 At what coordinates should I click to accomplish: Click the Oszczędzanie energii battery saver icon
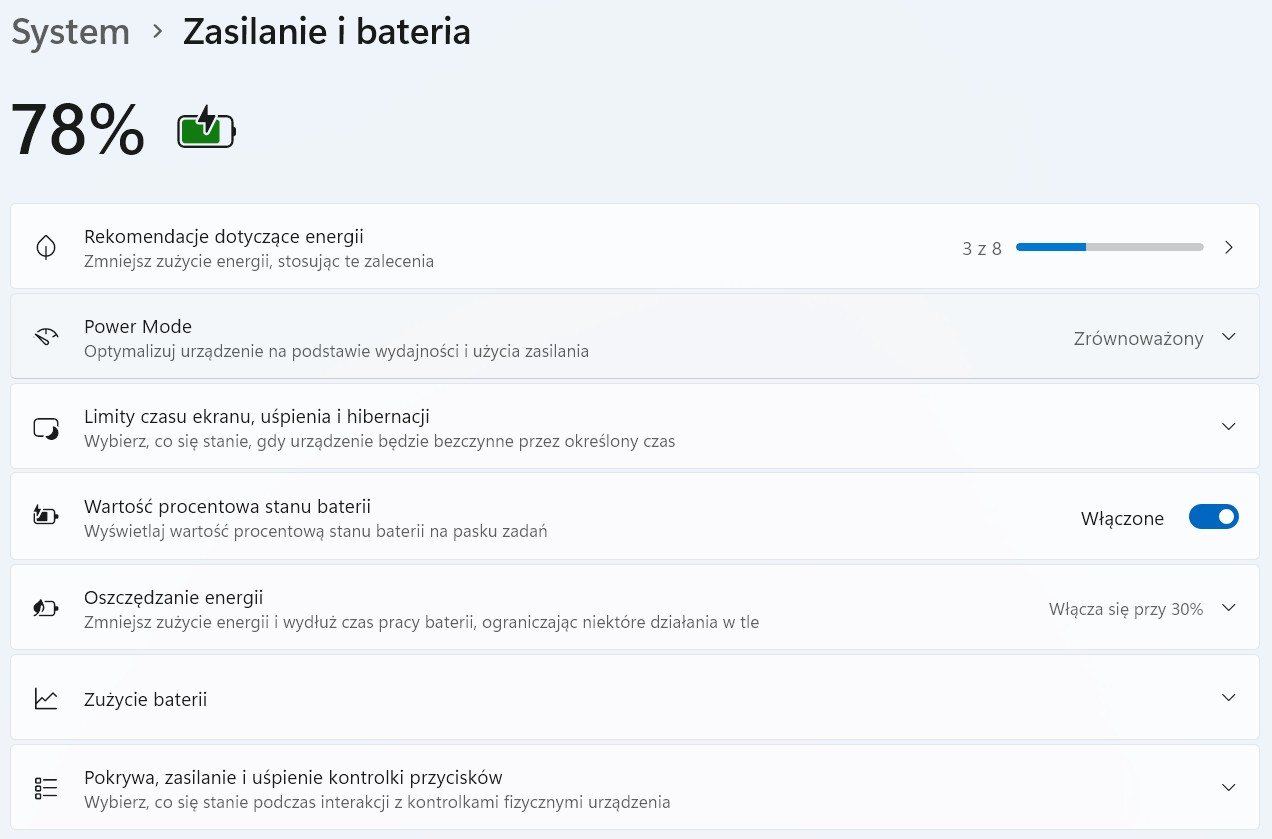(x=46, y=608)
